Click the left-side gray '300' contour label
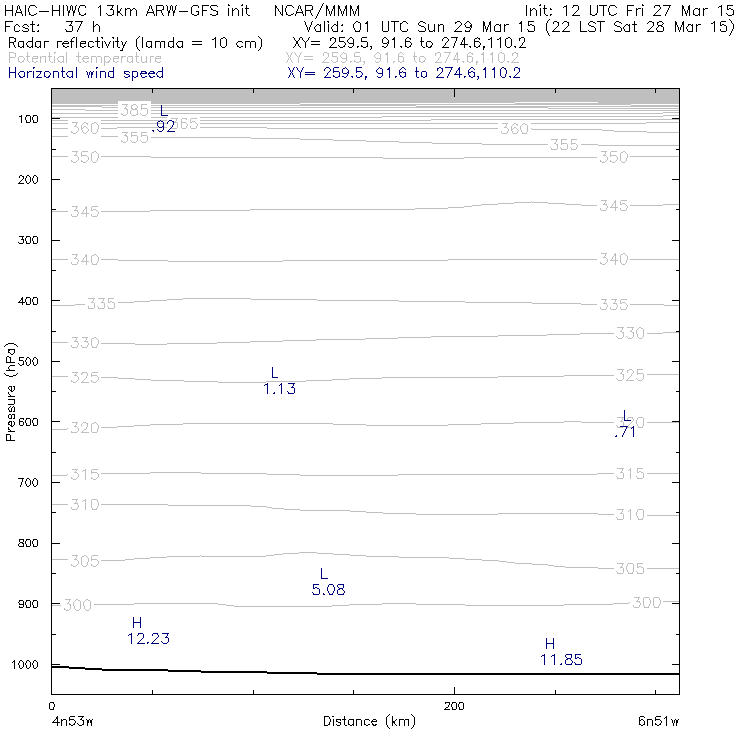This screenshot has height=740, width=740. 77,605
